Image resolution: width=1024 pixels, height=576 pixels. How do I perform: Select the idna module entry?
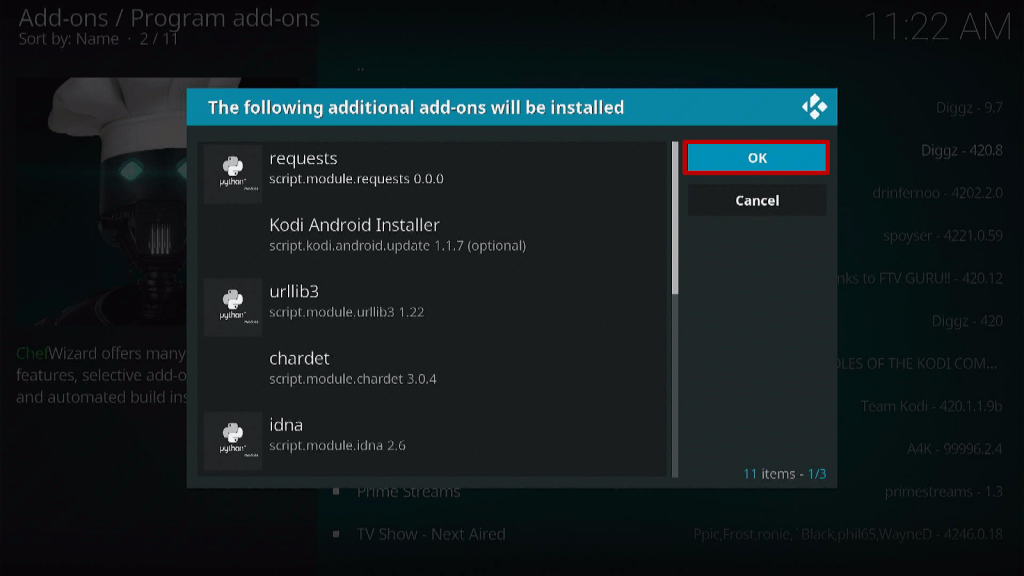(433, 440)
